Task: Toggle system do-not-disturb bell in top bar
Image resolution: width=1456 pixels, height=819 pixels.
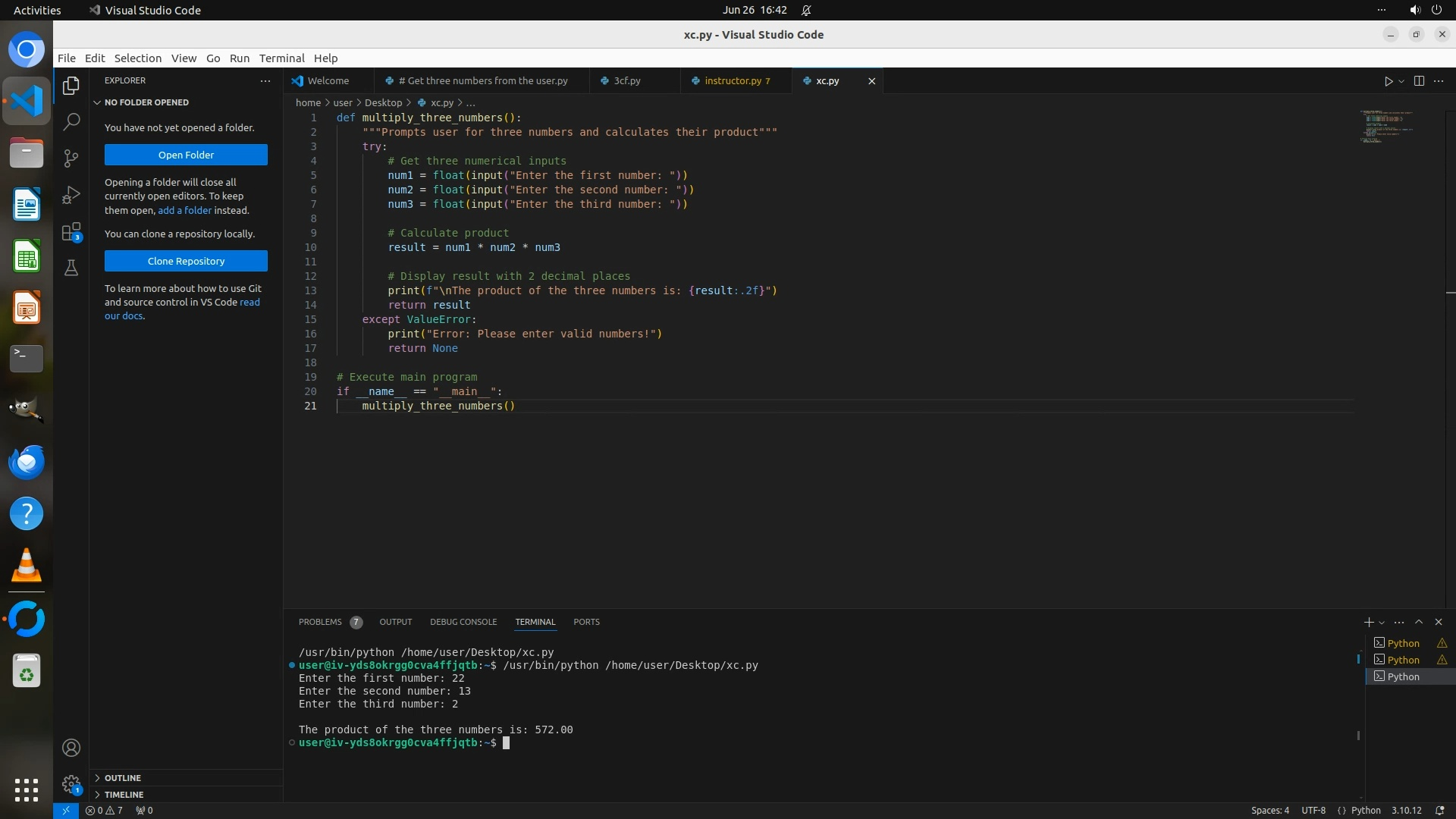Action: coord(806,11)
